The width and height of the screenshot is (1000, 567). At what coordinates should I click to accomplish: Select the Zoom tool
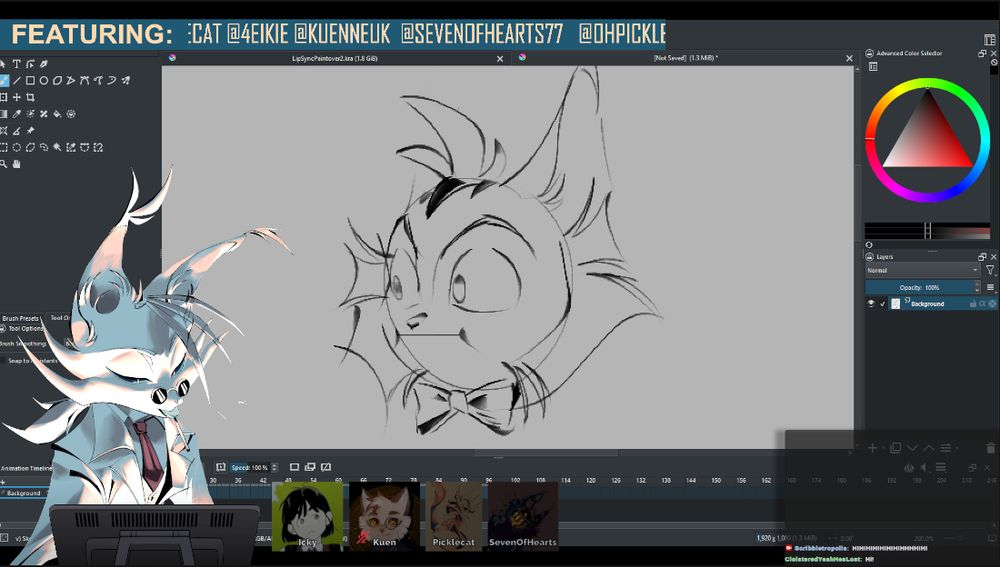coord(4,164)
